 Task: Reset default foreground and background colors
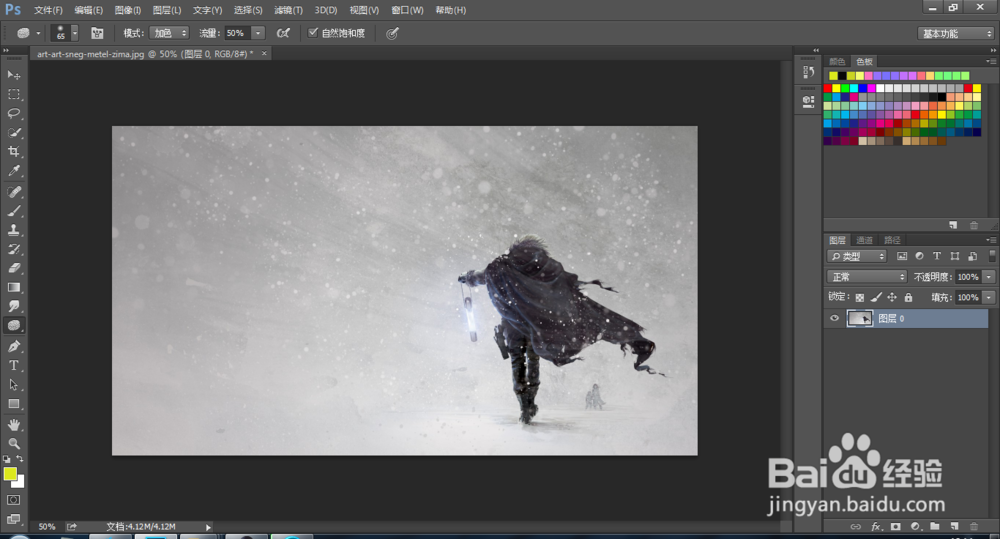(x=6, y=459)
